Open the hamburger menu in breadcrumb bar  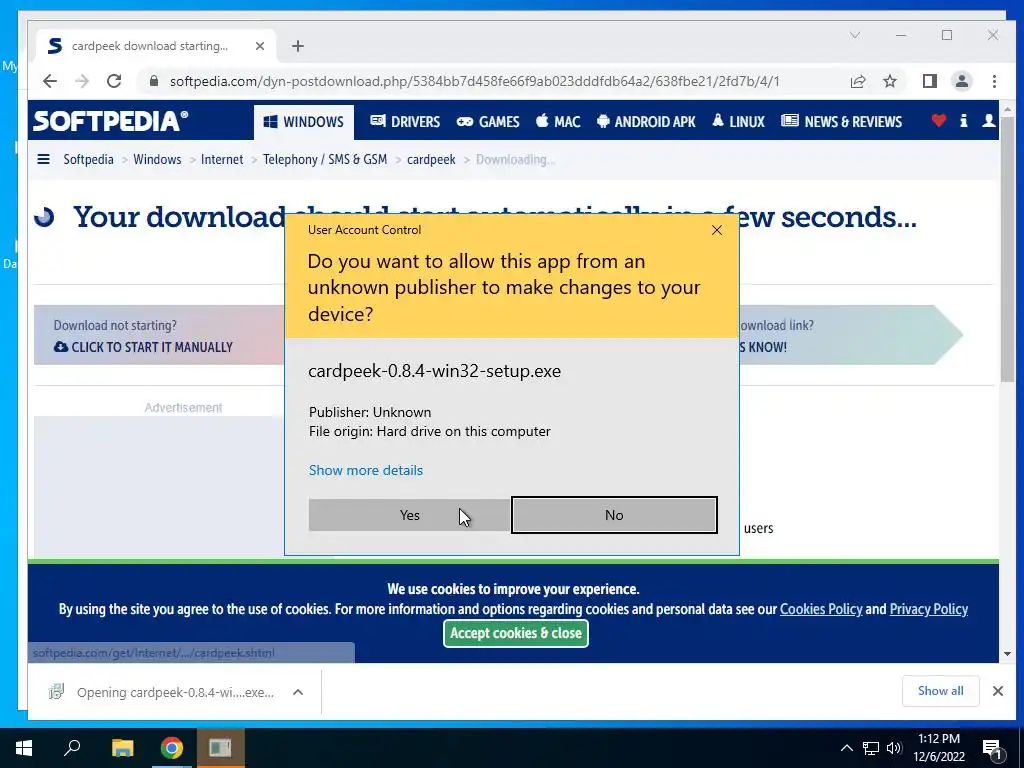pos(44,159)
